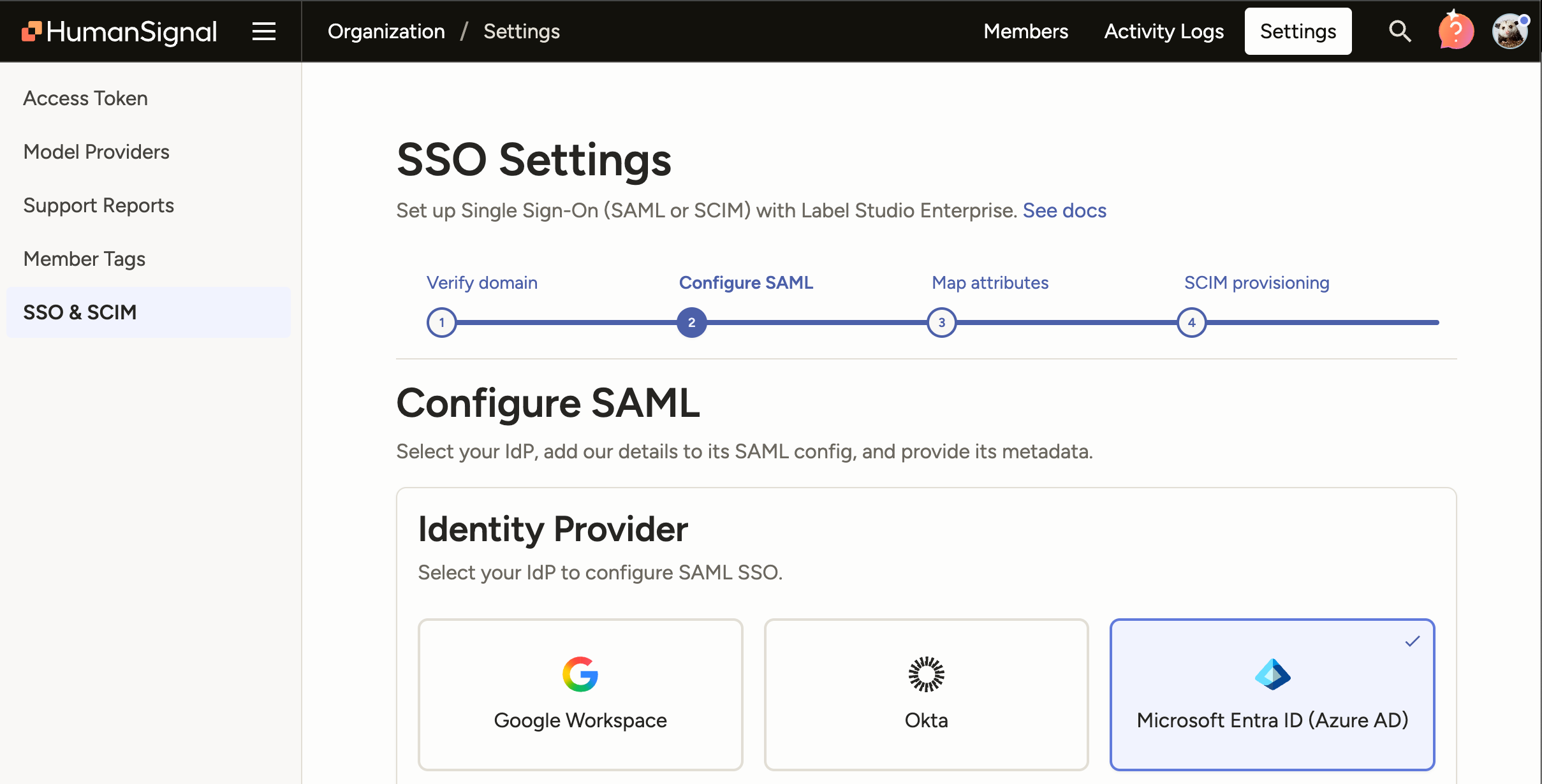The height and width of the screenshot is (784, 1542).
Task: Click the Organization breadcrumb link
Action: 386,31
